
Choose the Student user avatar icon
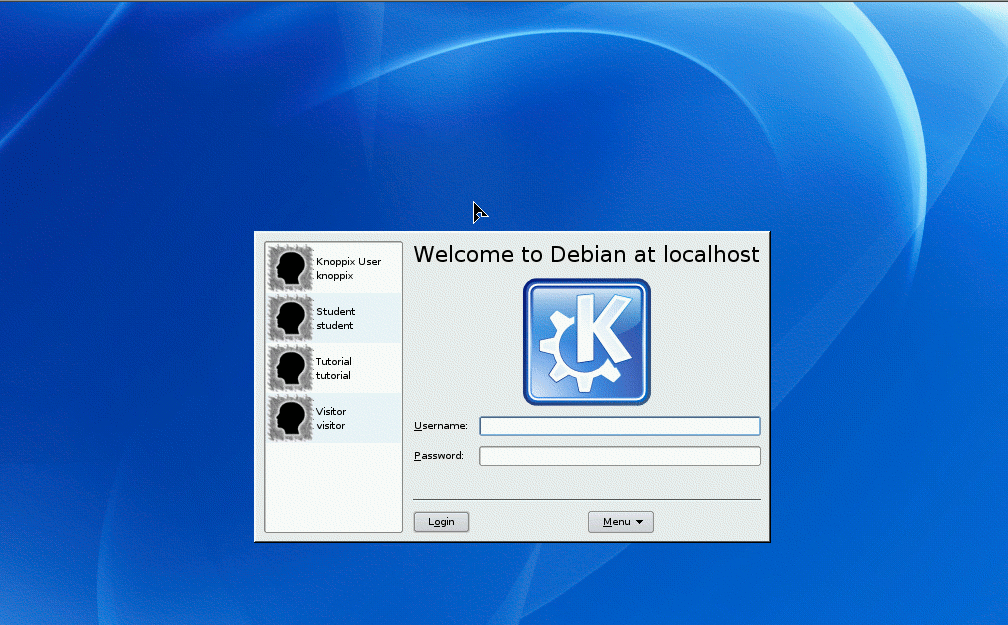point(290,318)
